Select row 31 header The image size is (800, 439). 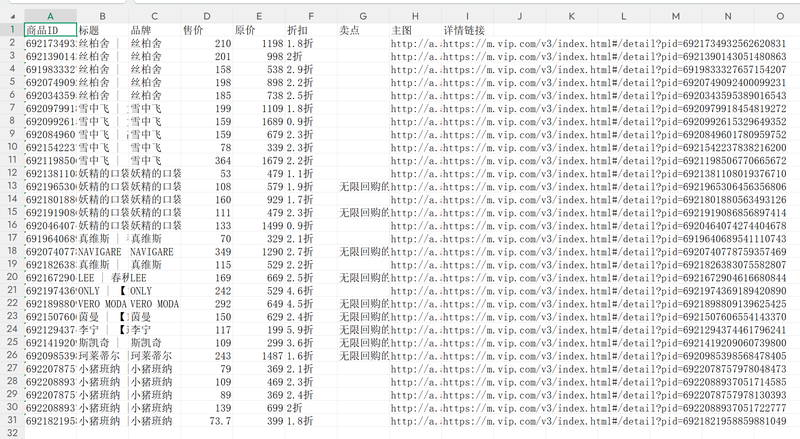[x=12, y=421]
